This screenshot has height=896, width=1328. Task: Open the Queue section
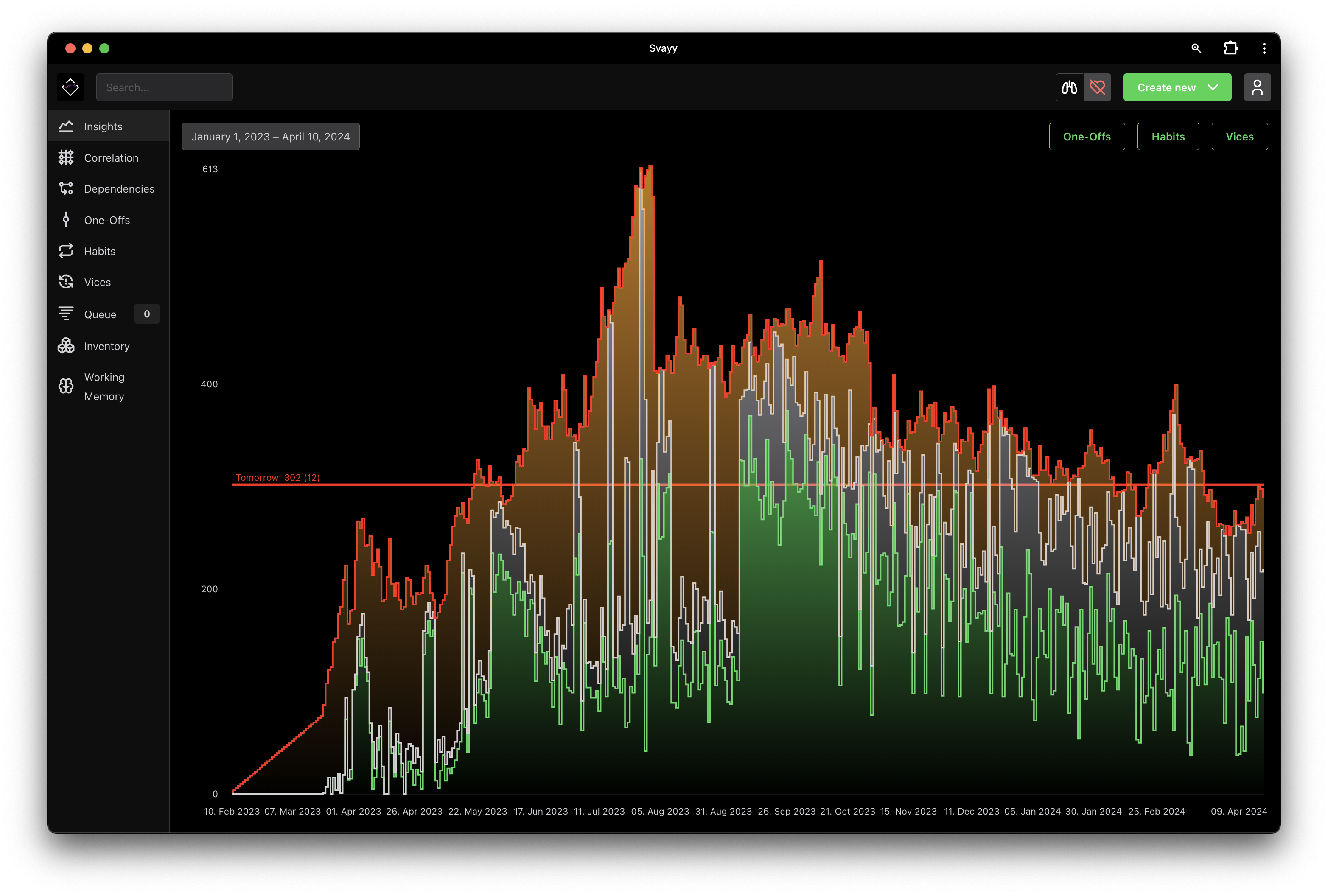click(x=109, y=314)
